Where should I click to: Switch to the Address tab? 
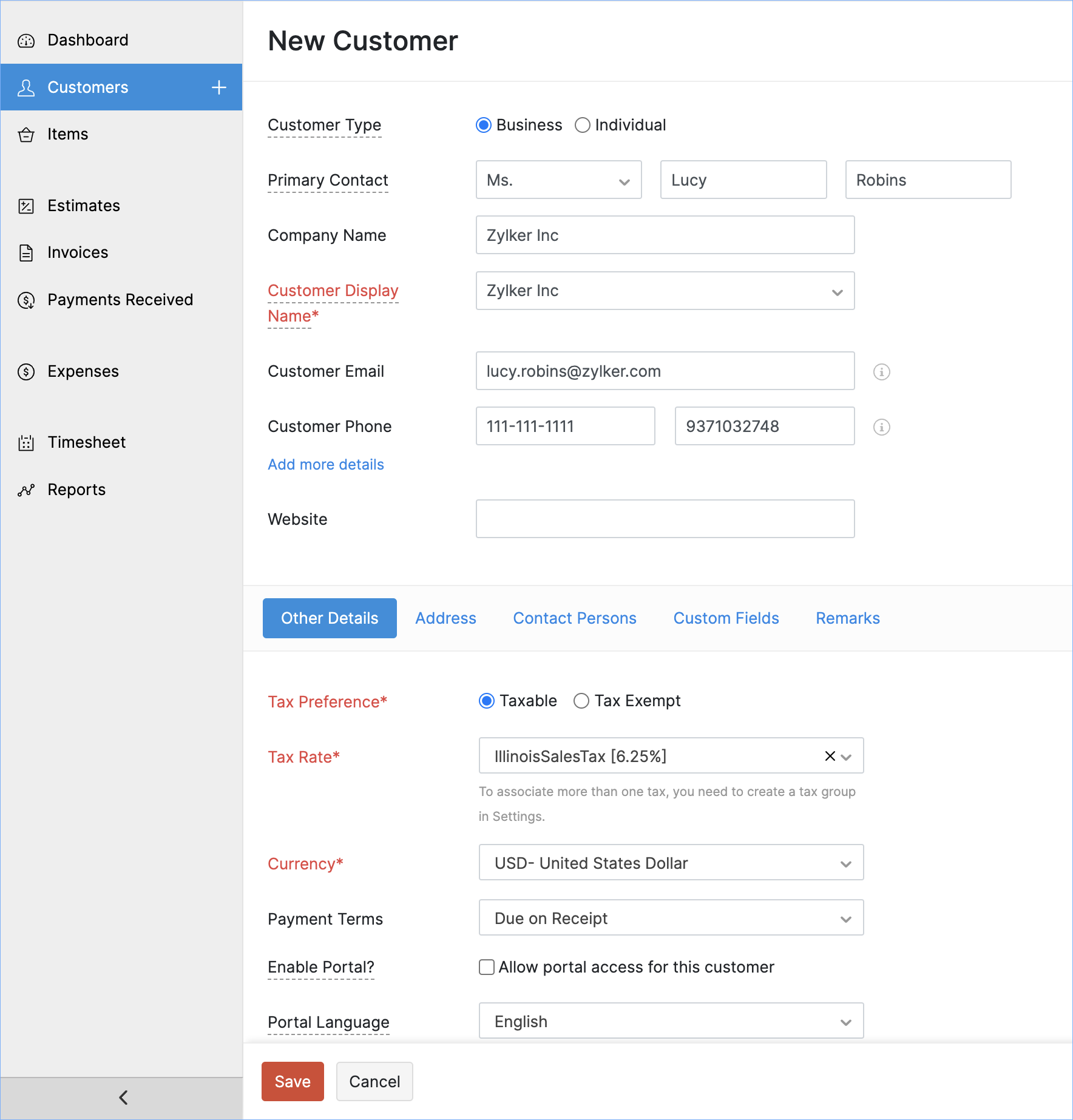click(445, 618)
